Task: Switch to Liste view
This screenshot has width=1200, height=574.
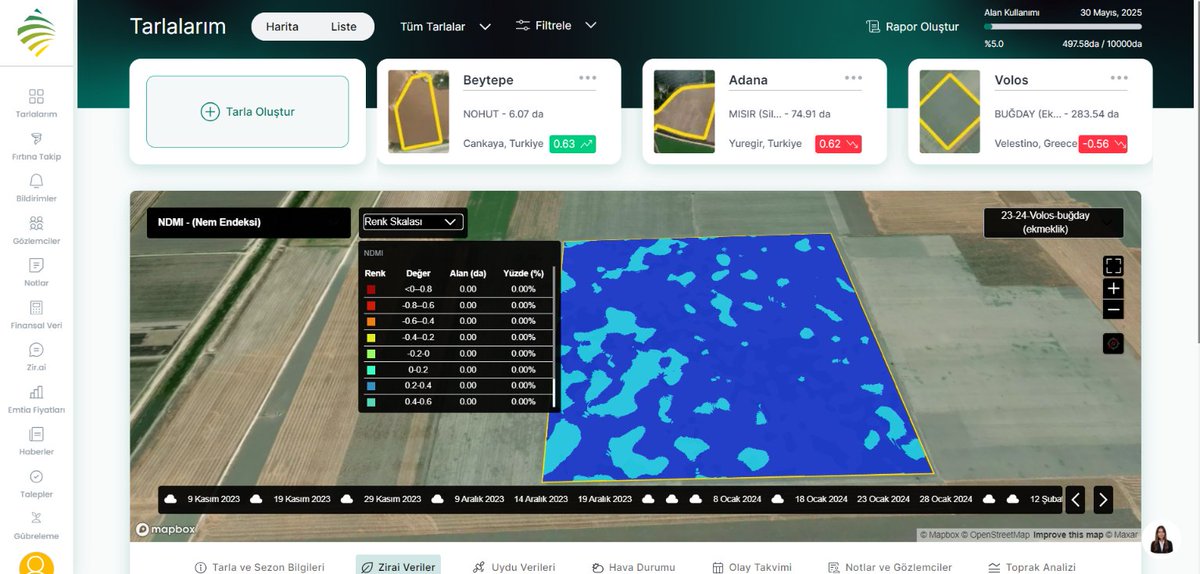Action: coord(343,26)
